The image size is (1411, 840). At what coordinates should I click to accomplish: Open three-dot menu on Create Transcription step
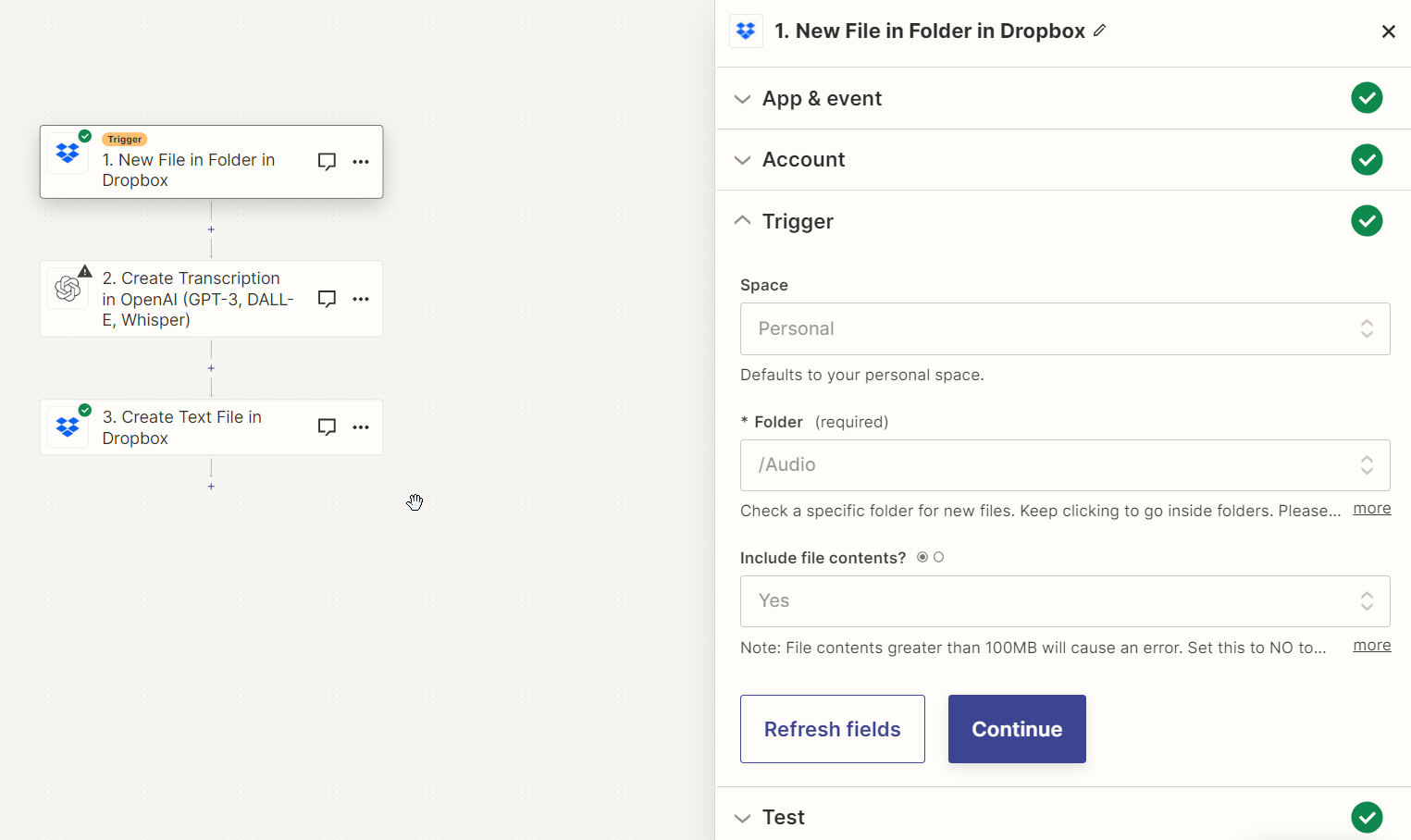[x=361, y=299]
